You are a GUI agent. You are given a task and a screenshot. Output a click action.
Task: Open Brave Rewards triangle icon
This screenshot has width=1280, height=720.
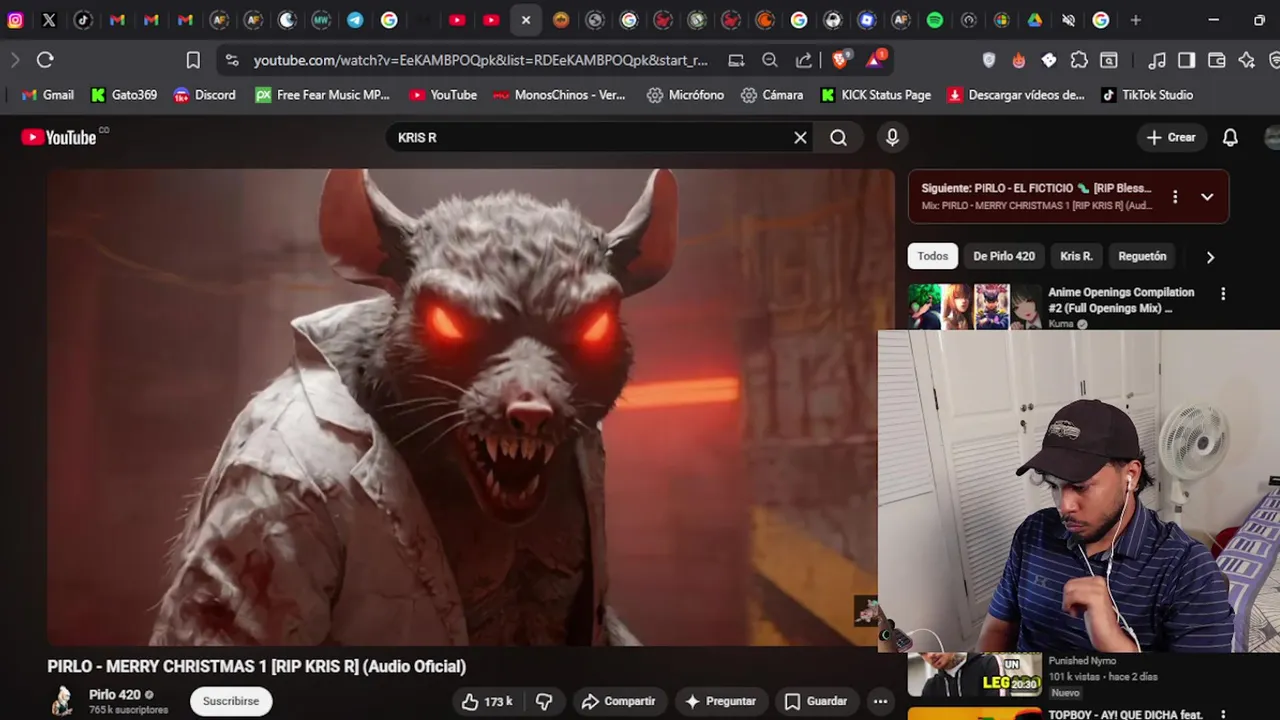click(876, 60)
